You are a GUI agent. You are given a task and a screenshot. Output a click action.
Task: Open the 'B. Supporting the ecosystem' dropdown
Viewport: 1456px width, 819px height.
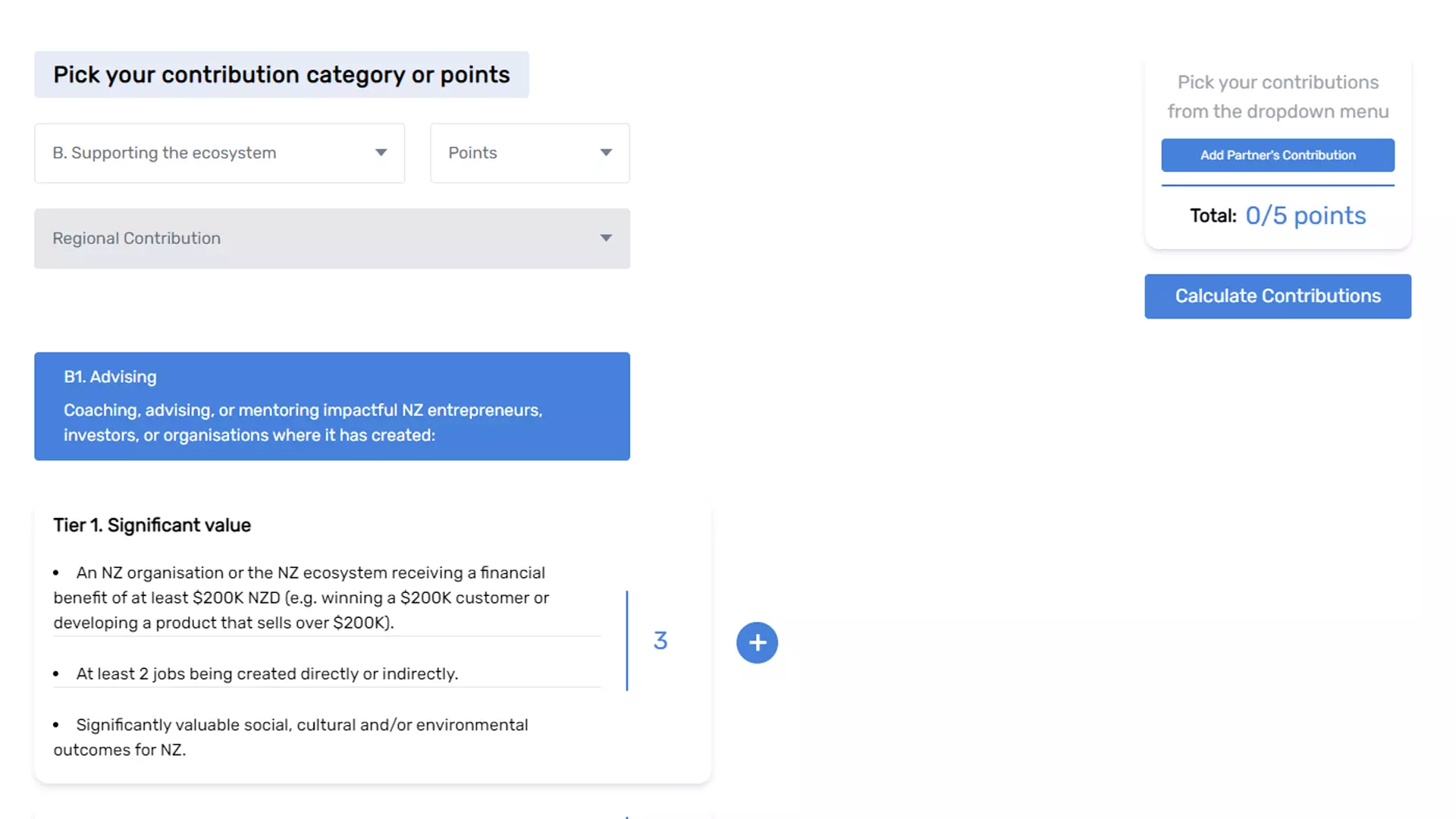[219, 153]
